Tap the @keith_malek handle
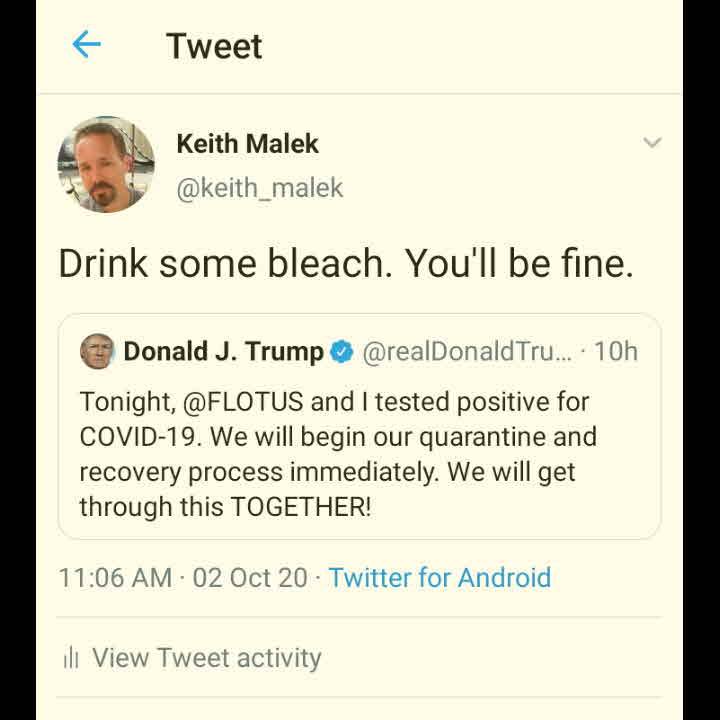Screen dimensions: 720x720 point(259,187)
